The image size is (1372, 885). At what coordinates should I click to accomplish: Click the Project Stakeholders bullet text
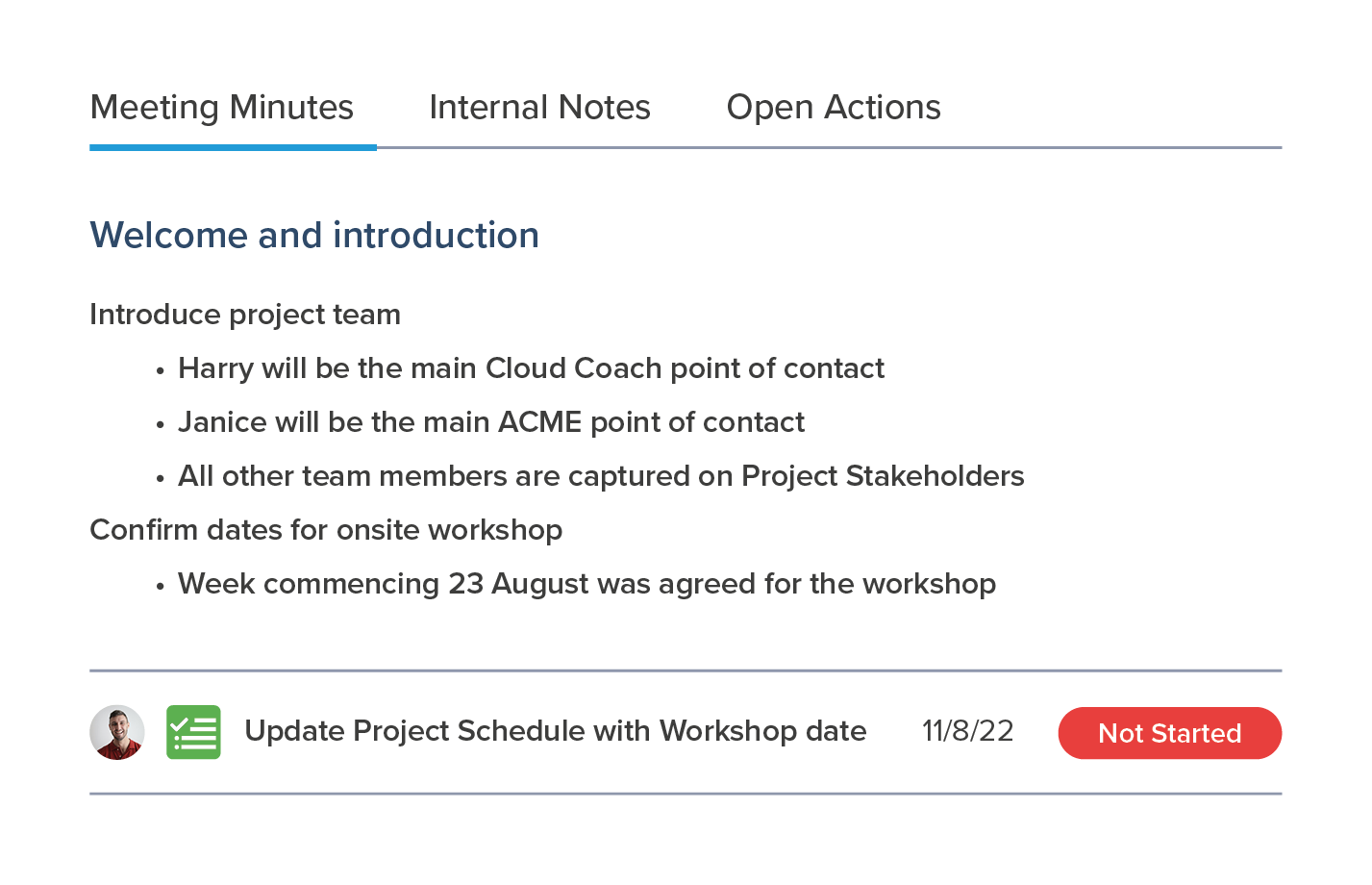(x=601, y=476)
